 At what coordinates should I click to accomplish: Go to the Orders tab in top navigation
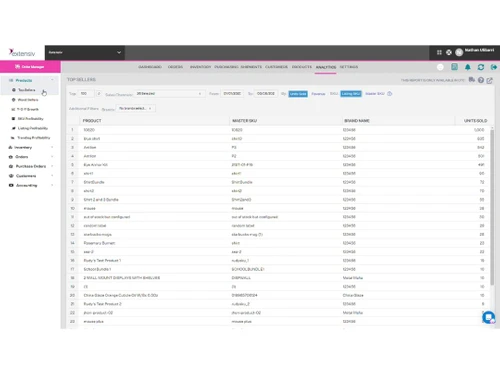point(175,67)
